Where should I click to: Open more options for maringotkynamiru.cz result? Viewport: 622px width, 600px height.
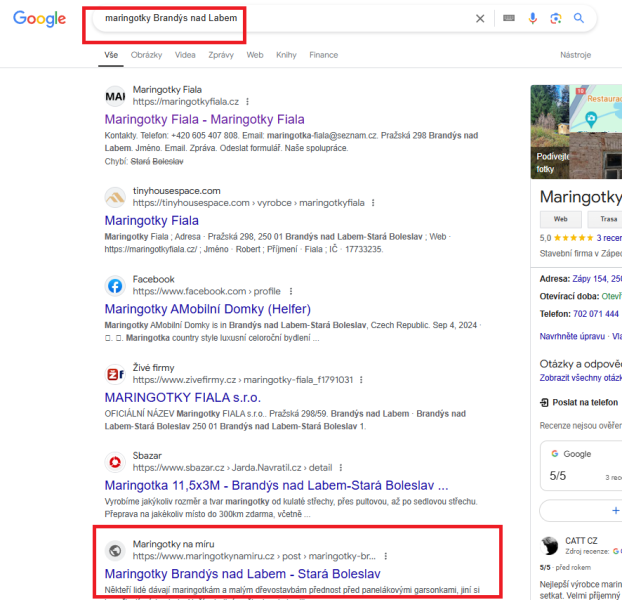click(x=386, y=556)
